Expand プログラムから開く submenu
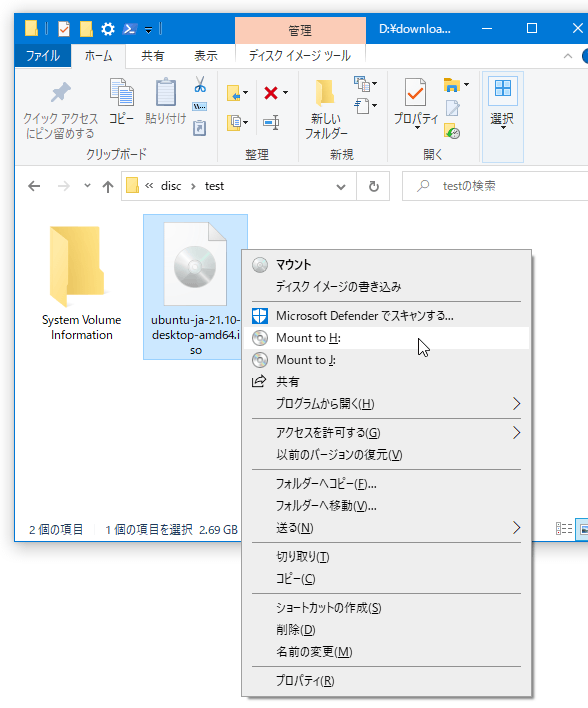 click(386, 404)
